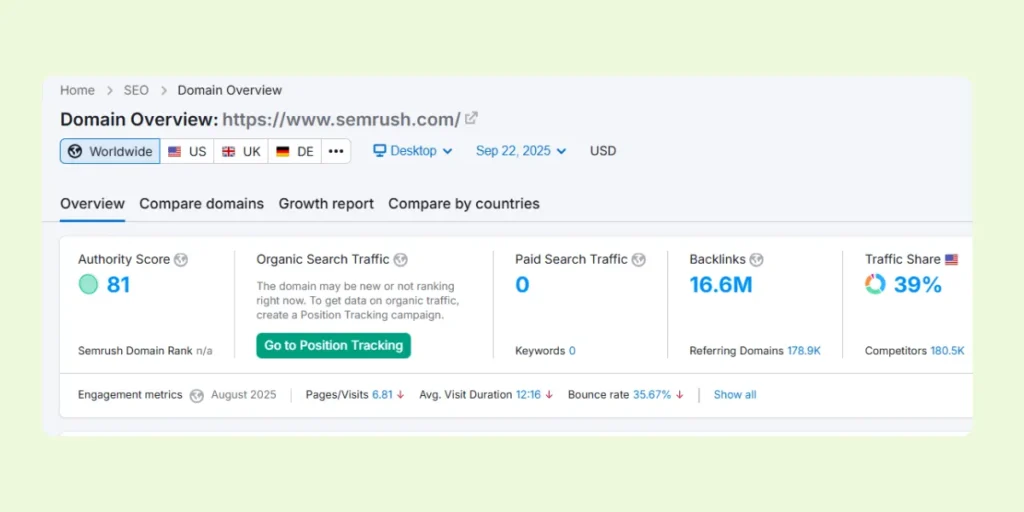Click the US flag icon beside Traffic Share

tap(952, 260)
